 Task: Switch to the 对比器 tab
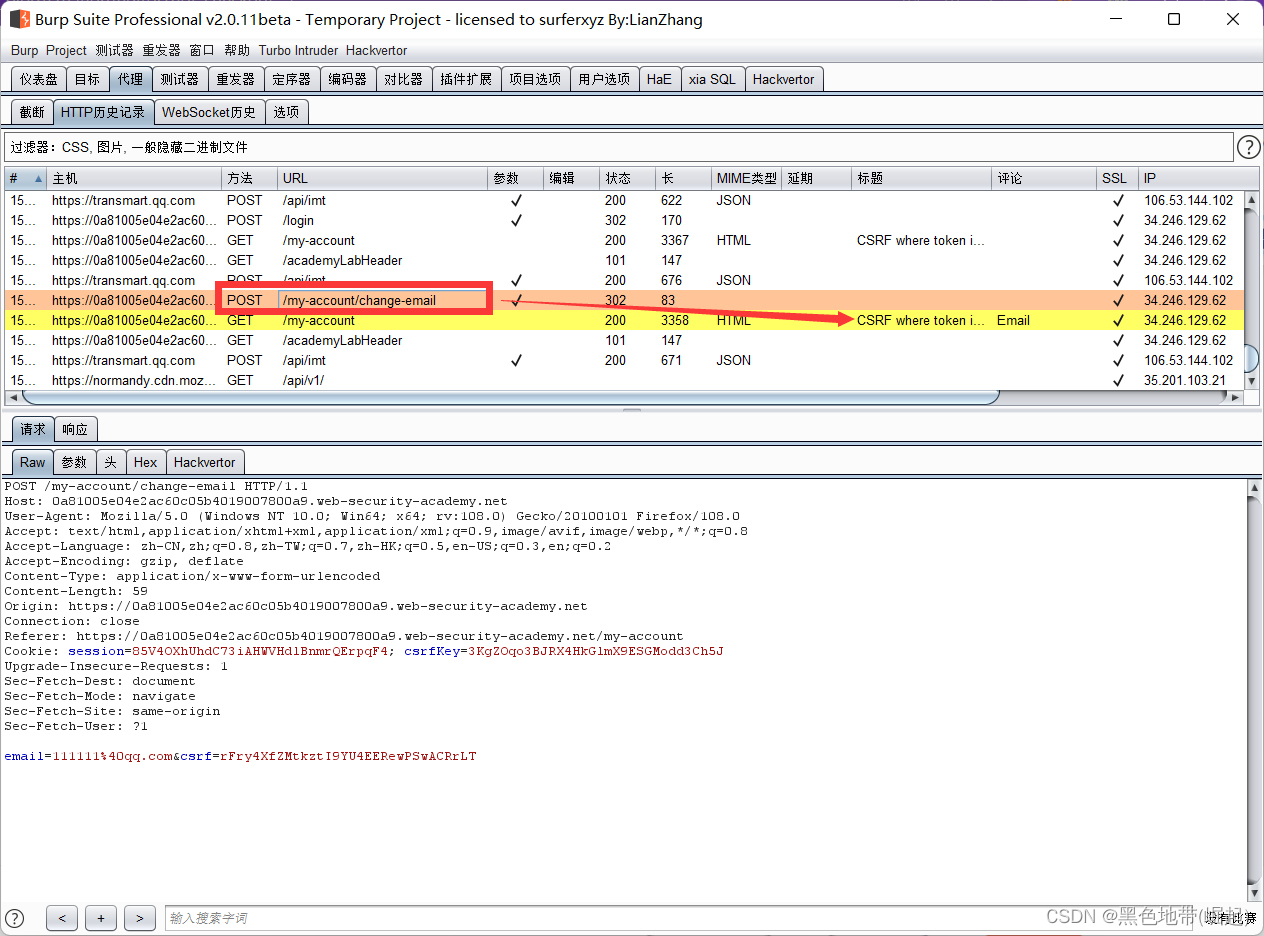pos(404,79)
